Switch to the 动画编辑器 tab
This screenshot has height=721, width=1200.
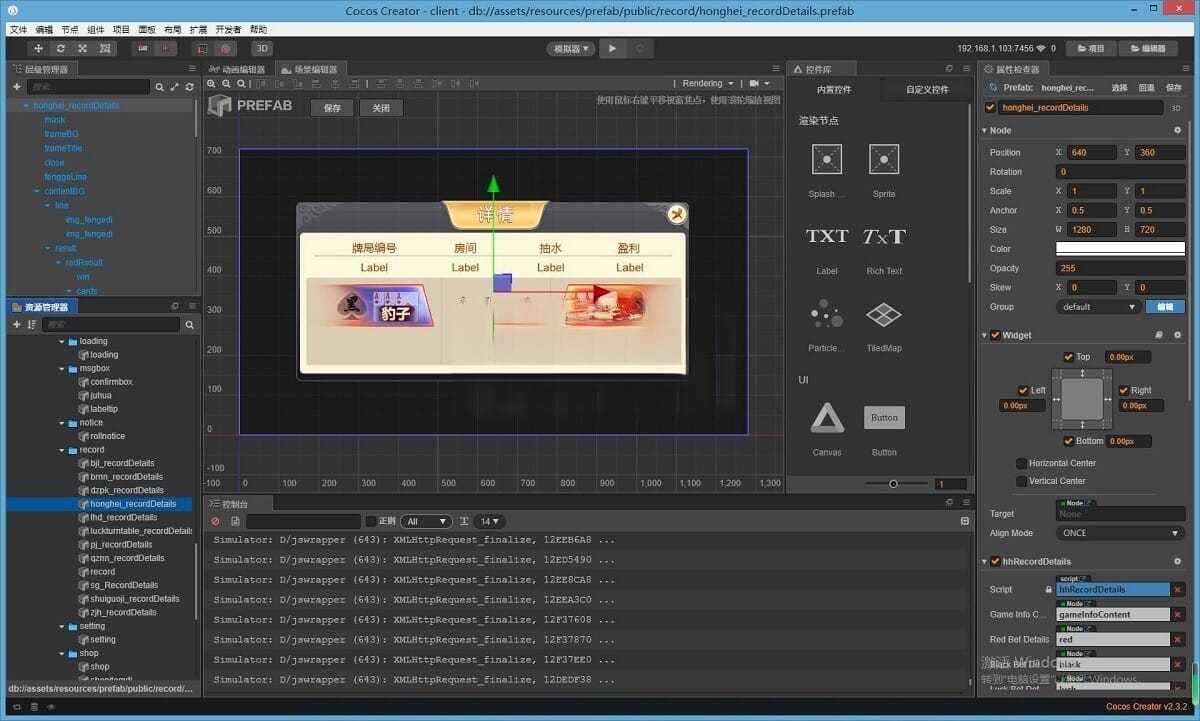coord(238,70)
